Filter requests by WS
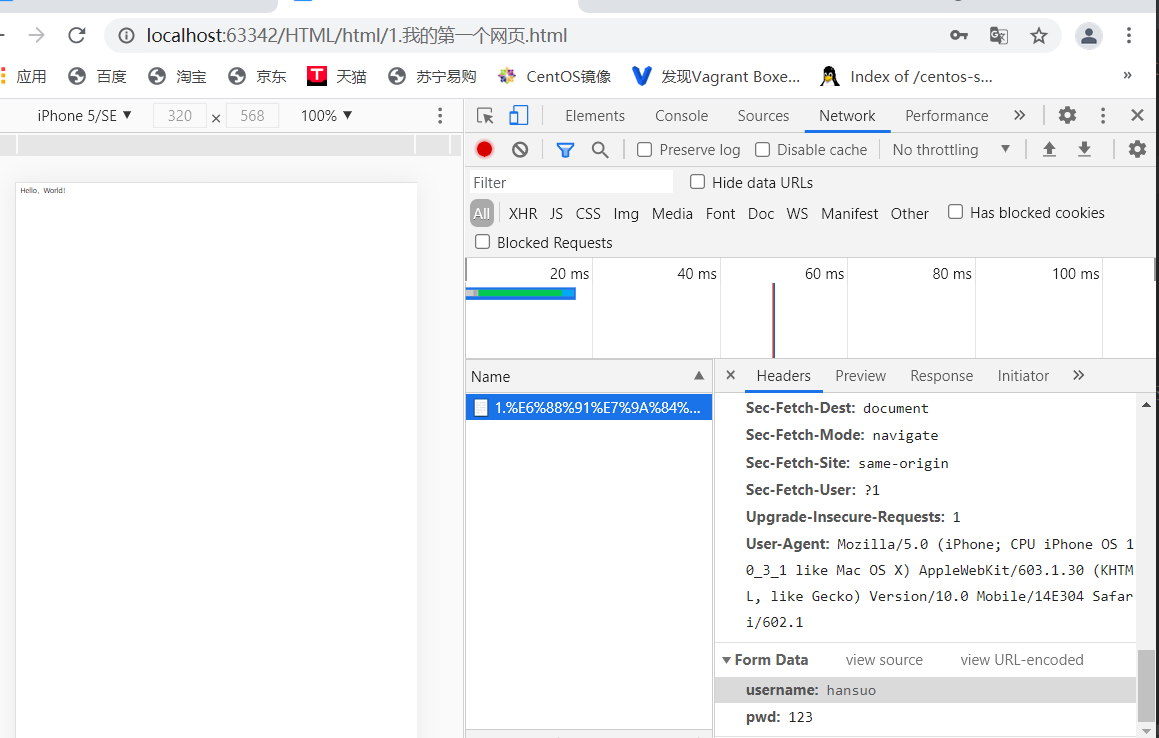 [797, 214]
